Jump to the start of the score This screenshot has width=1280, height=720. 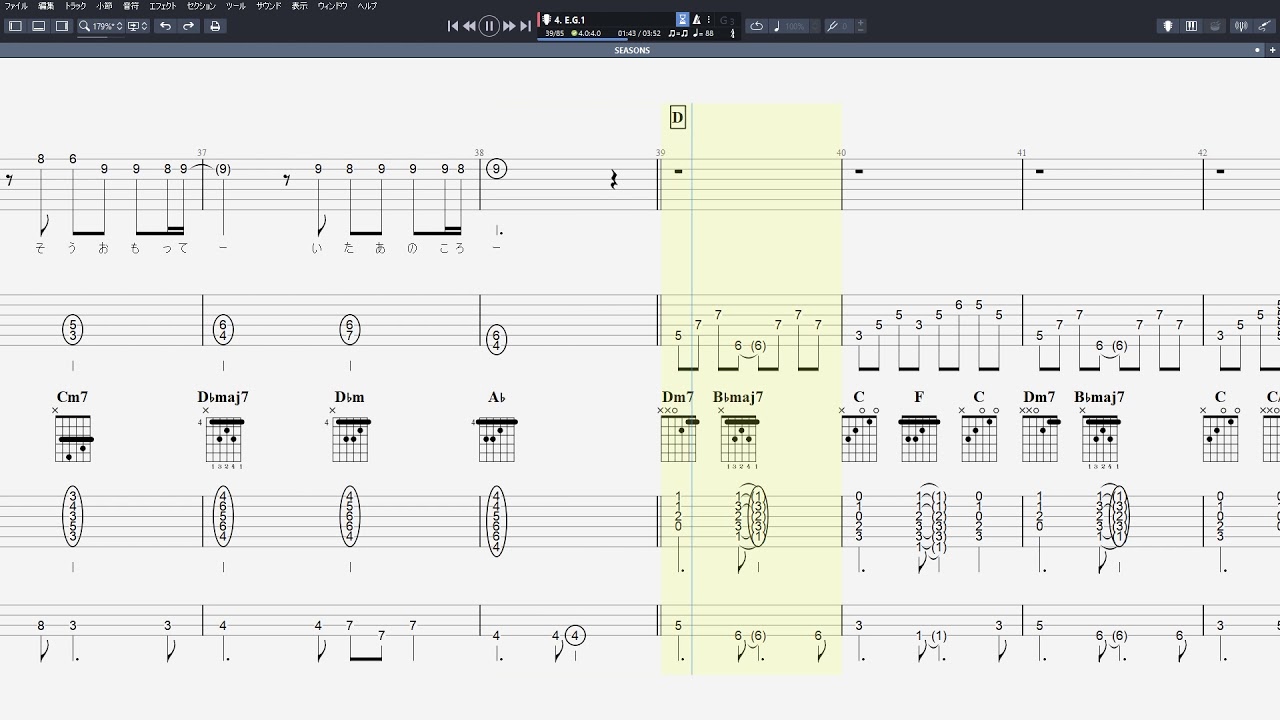(452, 26)
